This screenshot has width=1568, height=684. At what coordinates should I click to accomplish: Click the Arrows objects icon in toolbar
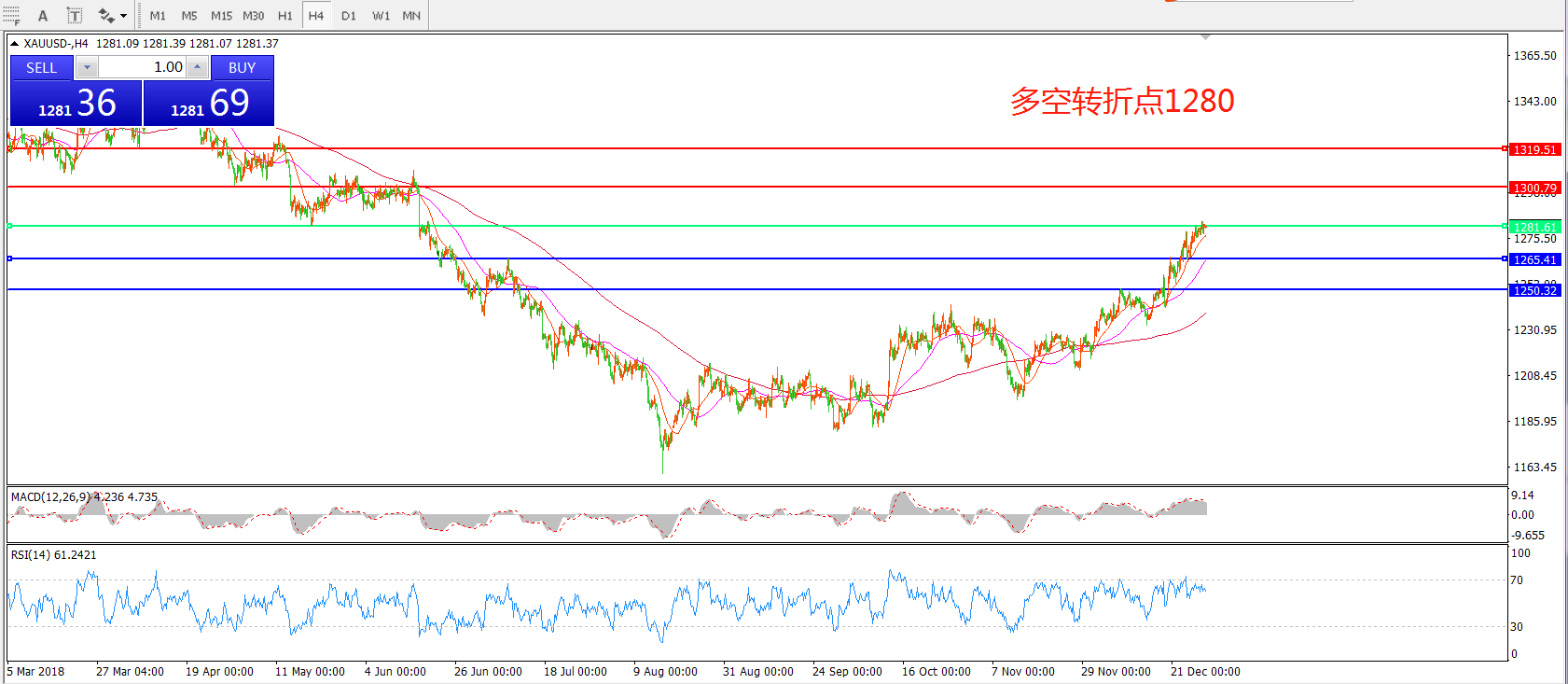[106, 16]
